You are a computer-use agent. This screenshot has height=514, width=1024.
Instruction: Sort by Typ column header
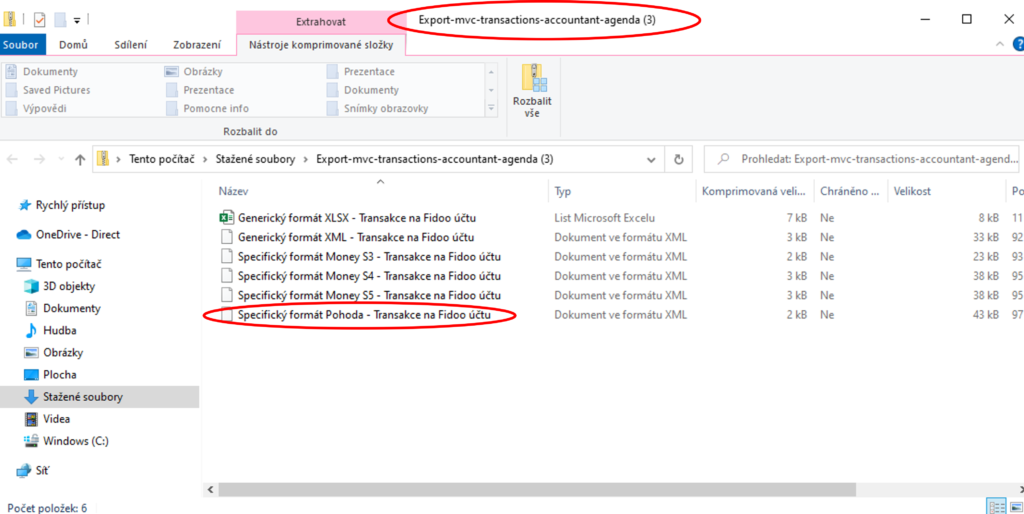pyautogui.click(x=562, y=191)
